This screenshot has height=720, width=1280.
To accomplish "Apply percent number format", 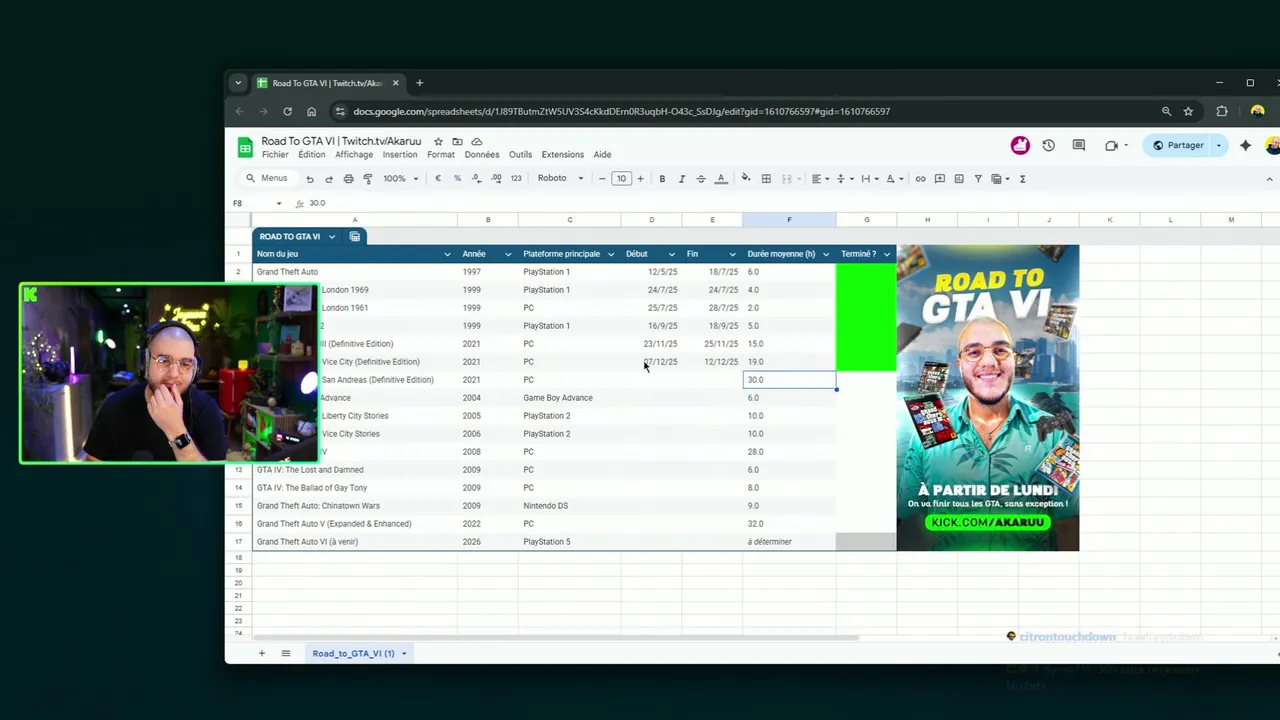I will click(x=457, y=179).
